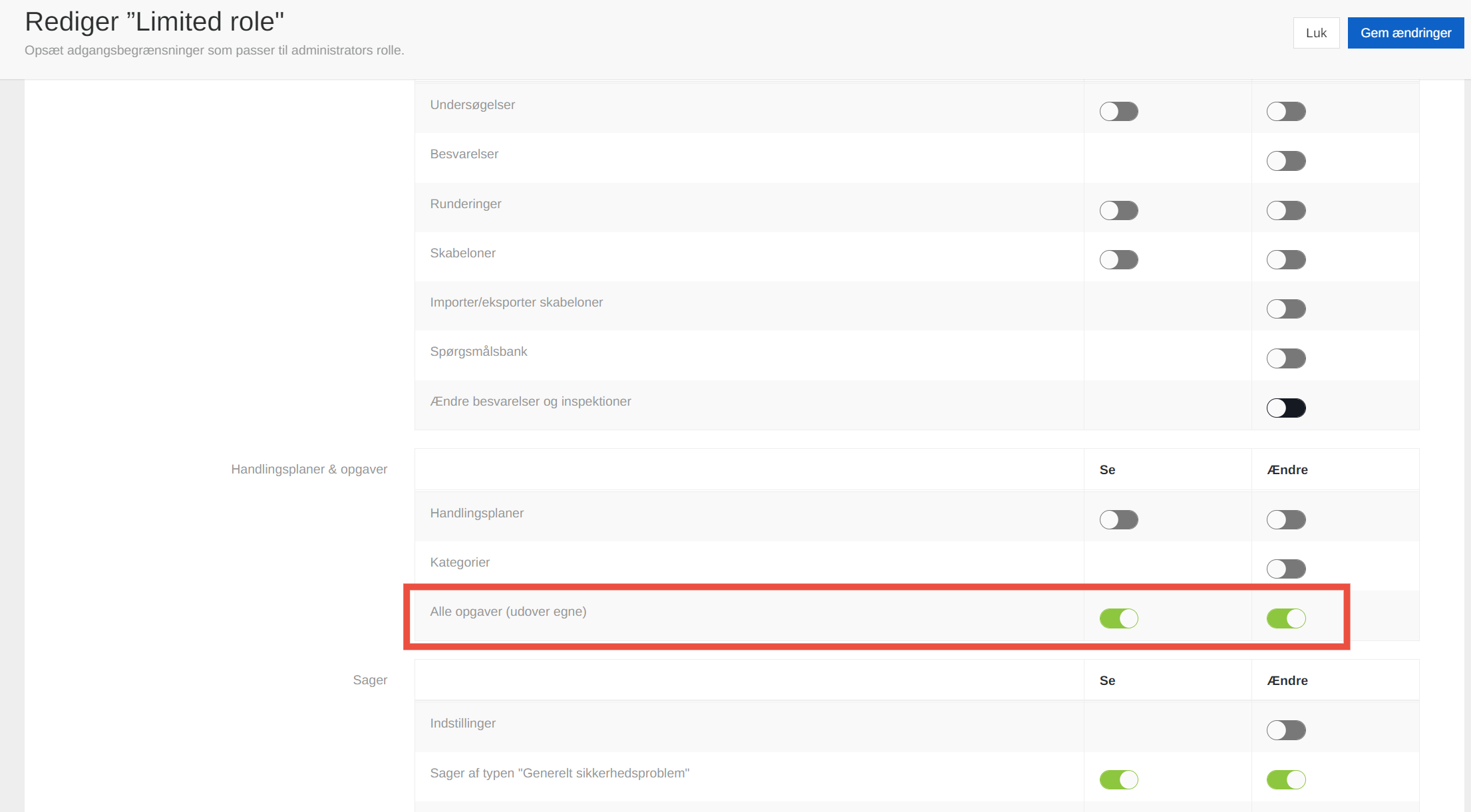Disable Ændre for Generelt sikkerhedsproblem sager
1471x812 pixels.
1285,779
